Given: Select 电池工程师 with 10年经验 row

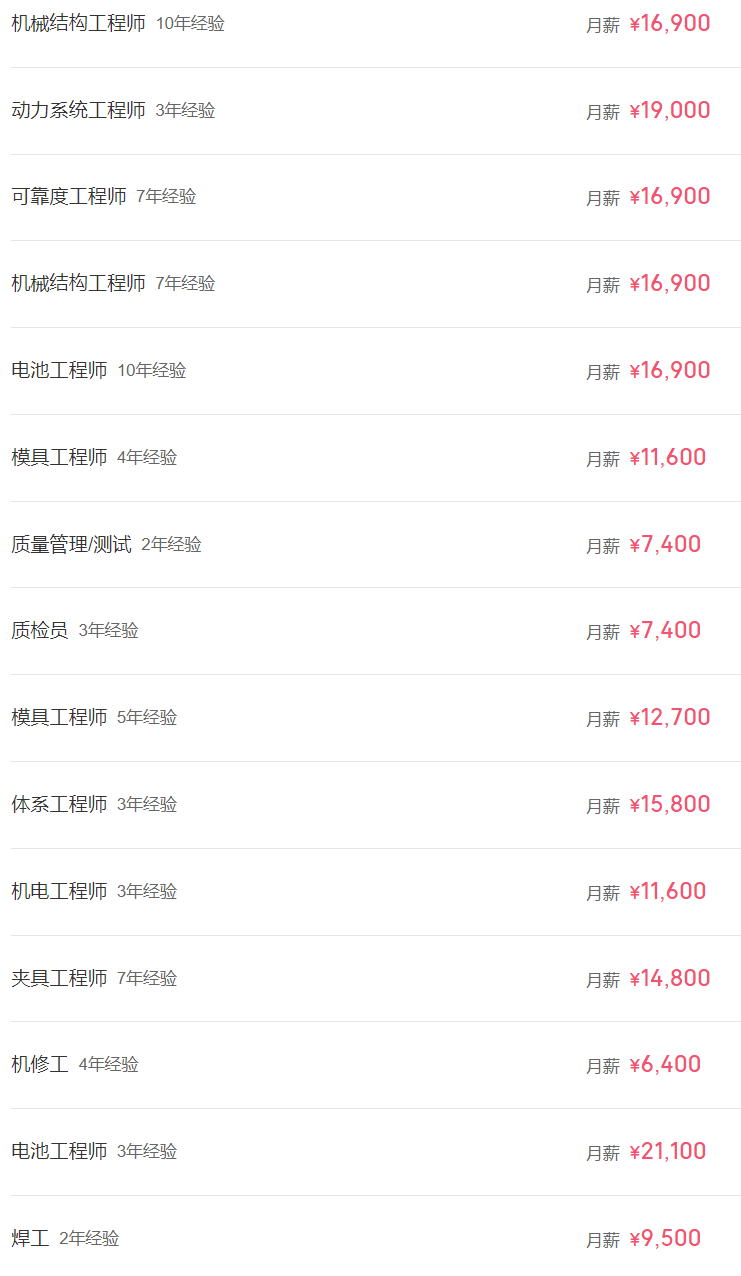Looking at the screenshot, I should pyautogui.click(x=59, y=371).
